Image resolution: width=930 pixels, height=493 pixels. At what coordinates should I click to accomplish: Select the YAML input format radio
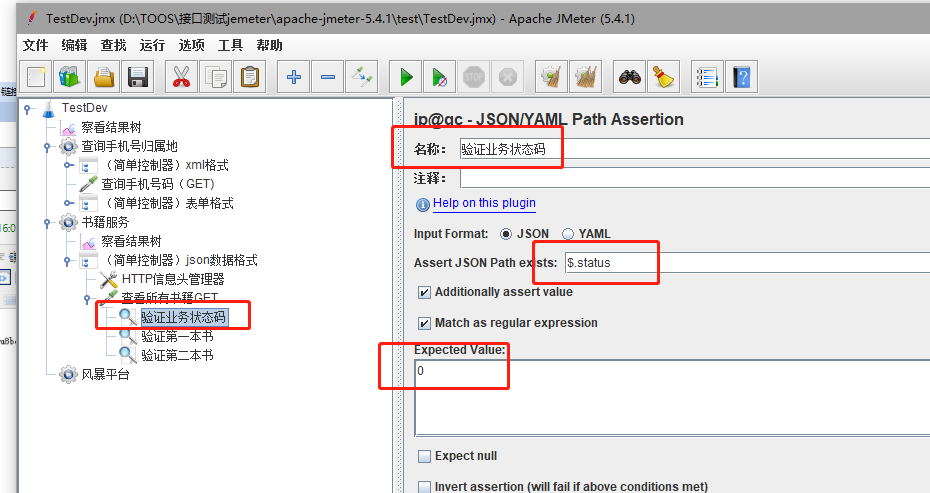(x=568, y=234)
